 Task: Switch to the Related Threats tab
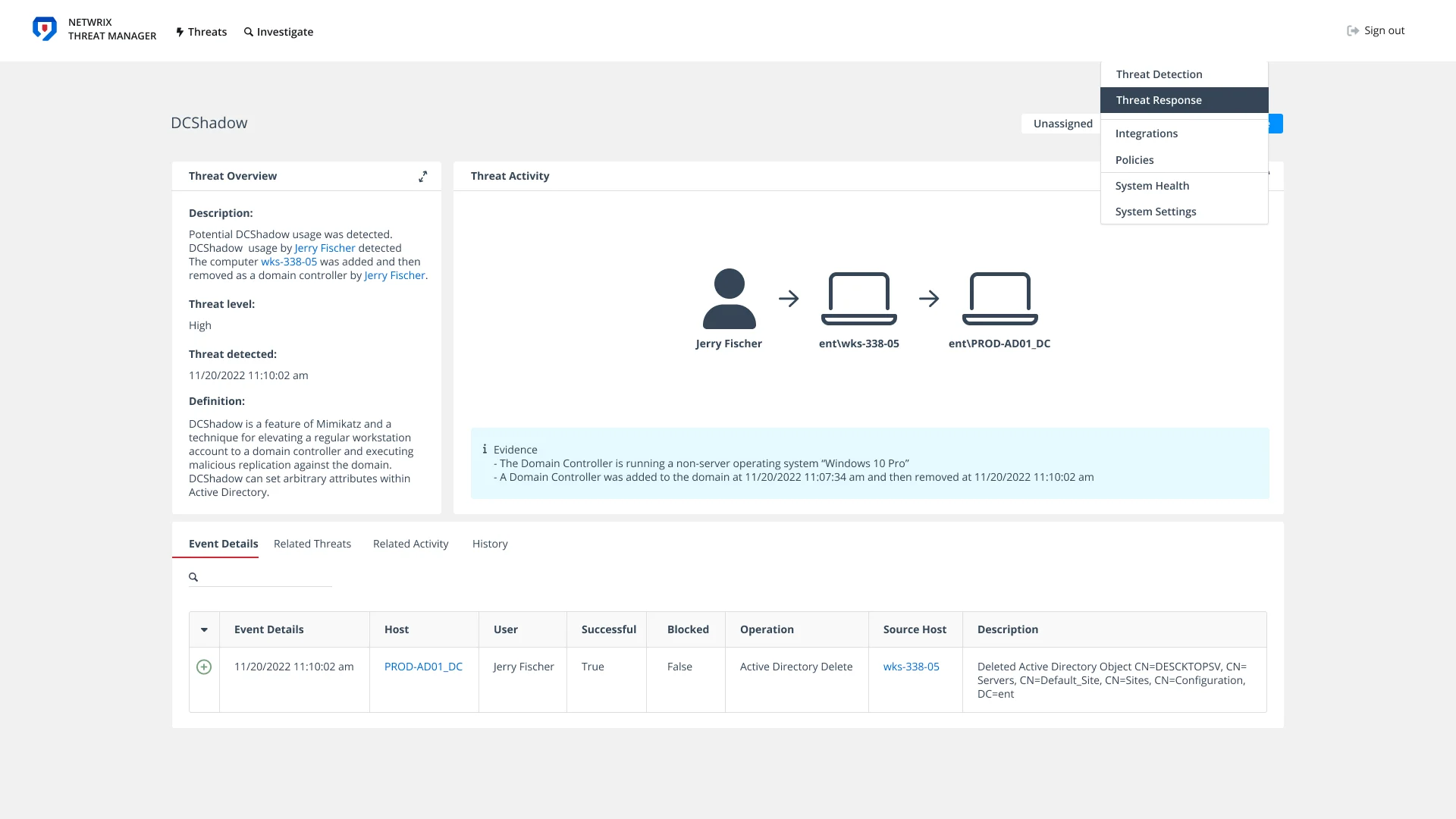coord(312,544)
